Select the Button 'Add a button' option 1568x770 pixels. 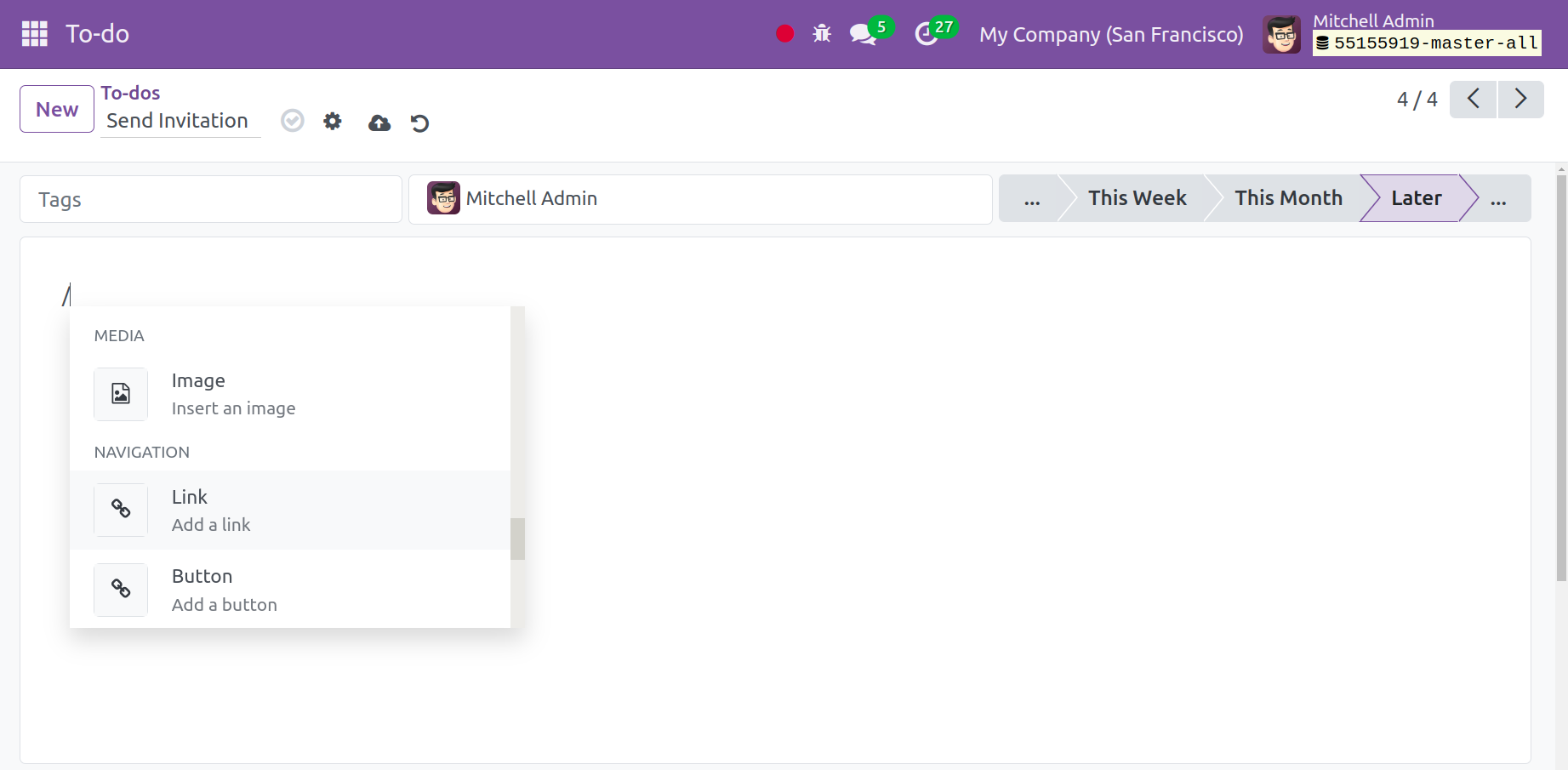tap(290, 590)
